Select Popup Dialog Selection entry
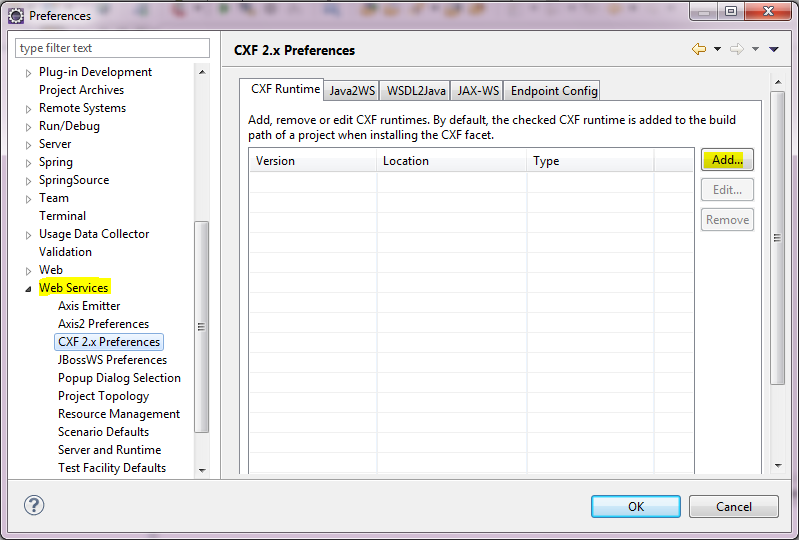 (119, 377)
